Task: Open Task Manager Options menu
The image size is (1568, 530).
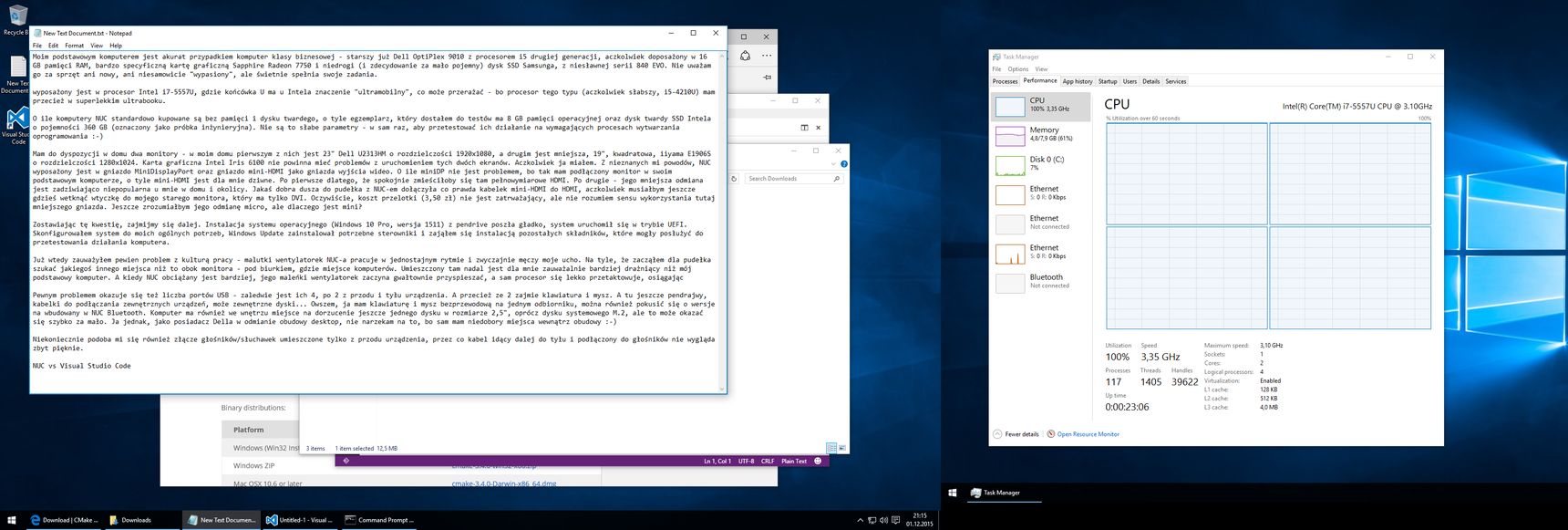Action: point(1018,68)
